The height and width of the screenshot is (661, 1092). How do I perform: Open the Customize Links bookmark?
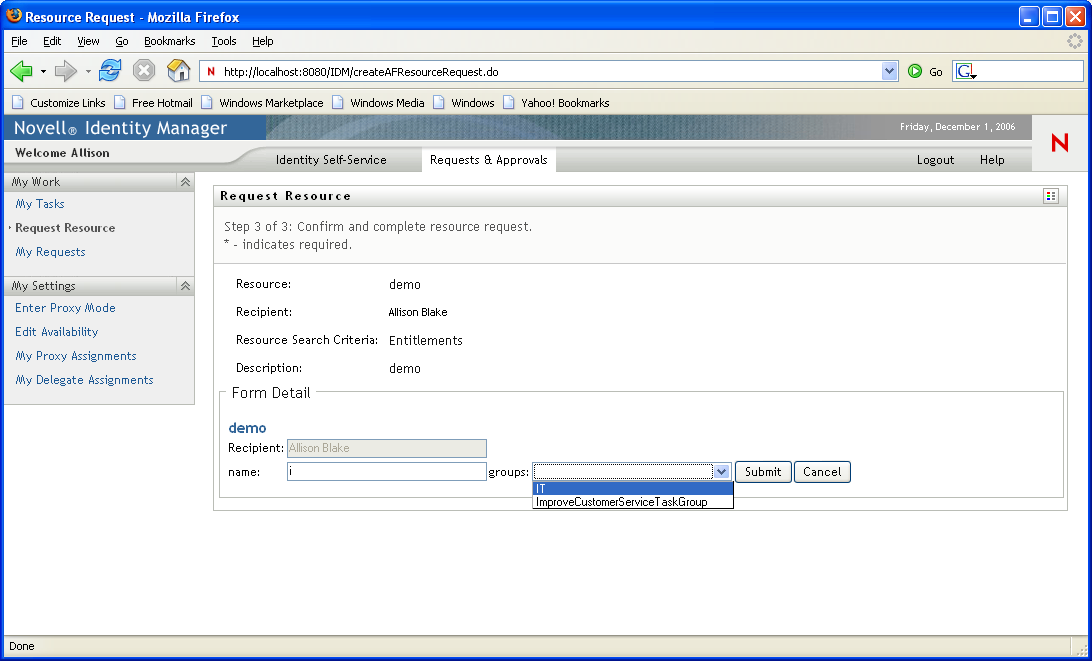click(x=58, y=103)
